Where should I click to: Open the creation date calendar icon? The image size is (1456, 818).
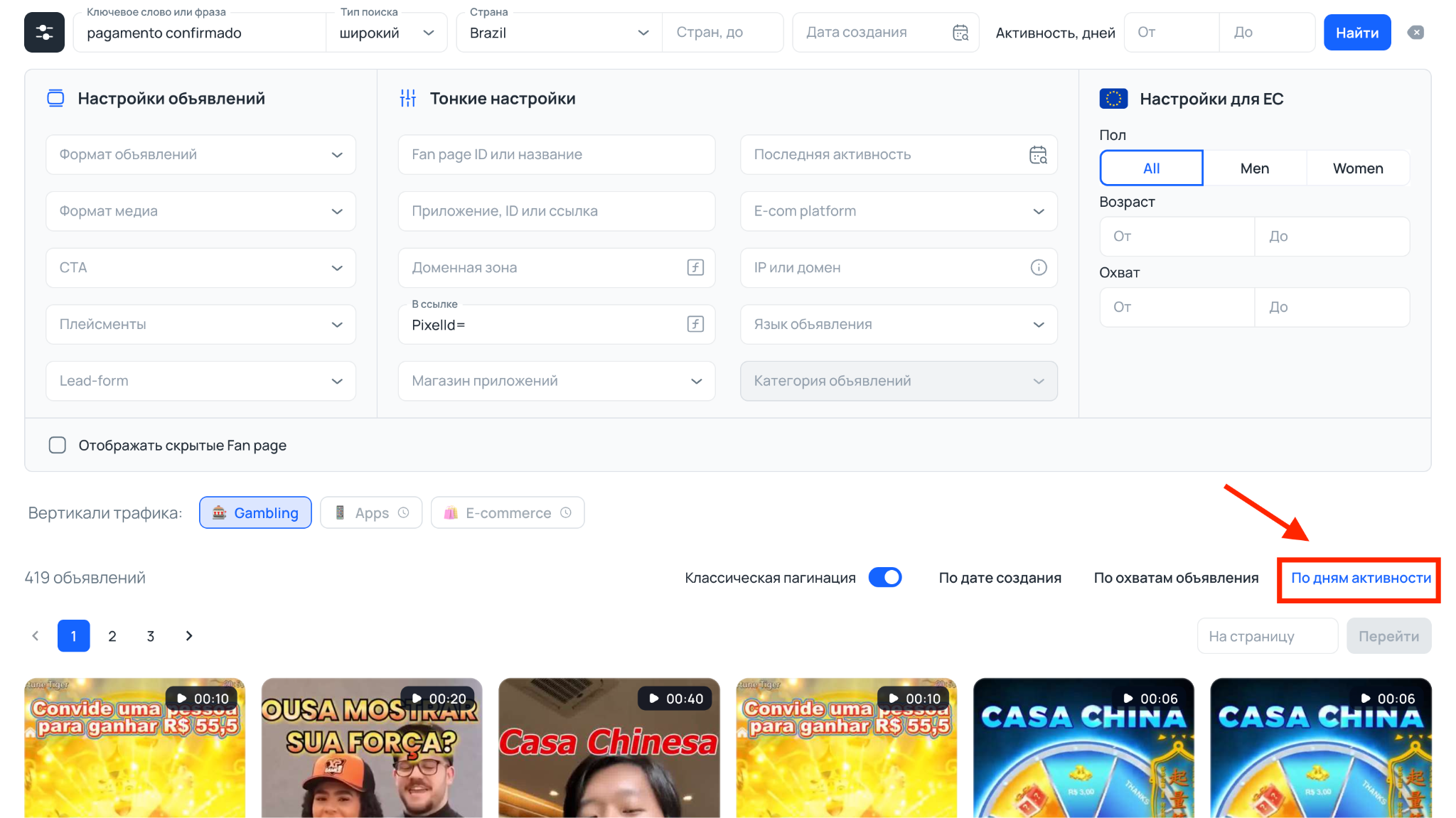point(960,33)
